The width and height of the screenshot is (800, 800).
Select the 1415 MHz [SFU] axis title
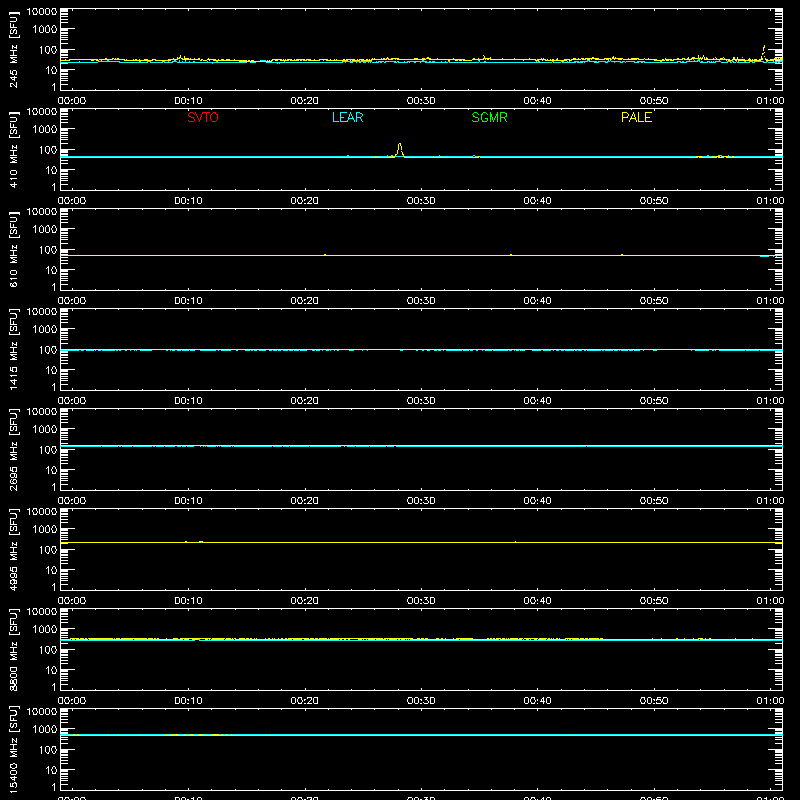(x=13, y=349)
